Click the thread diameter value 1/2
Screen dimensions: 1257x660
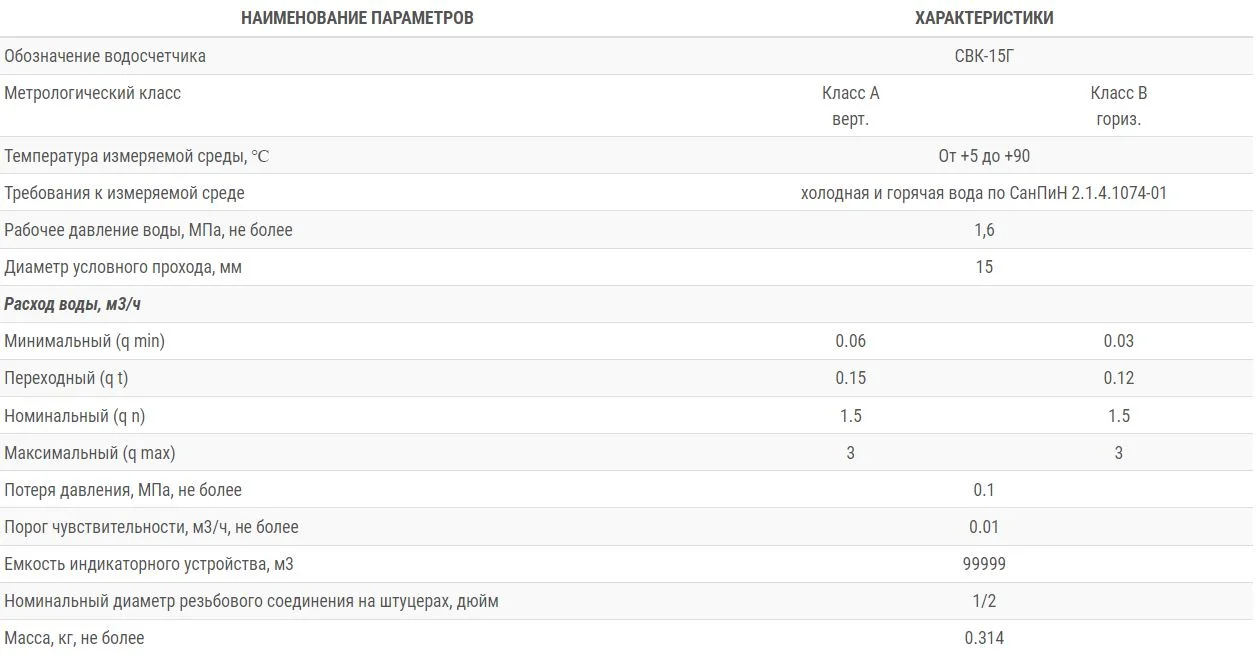[x=984, y=601]
